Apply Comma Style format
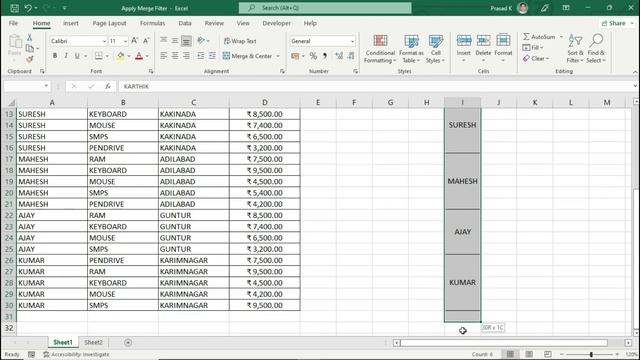Image resolution: width=640 pixels, height=360 pixels. (x=325, y=56)
